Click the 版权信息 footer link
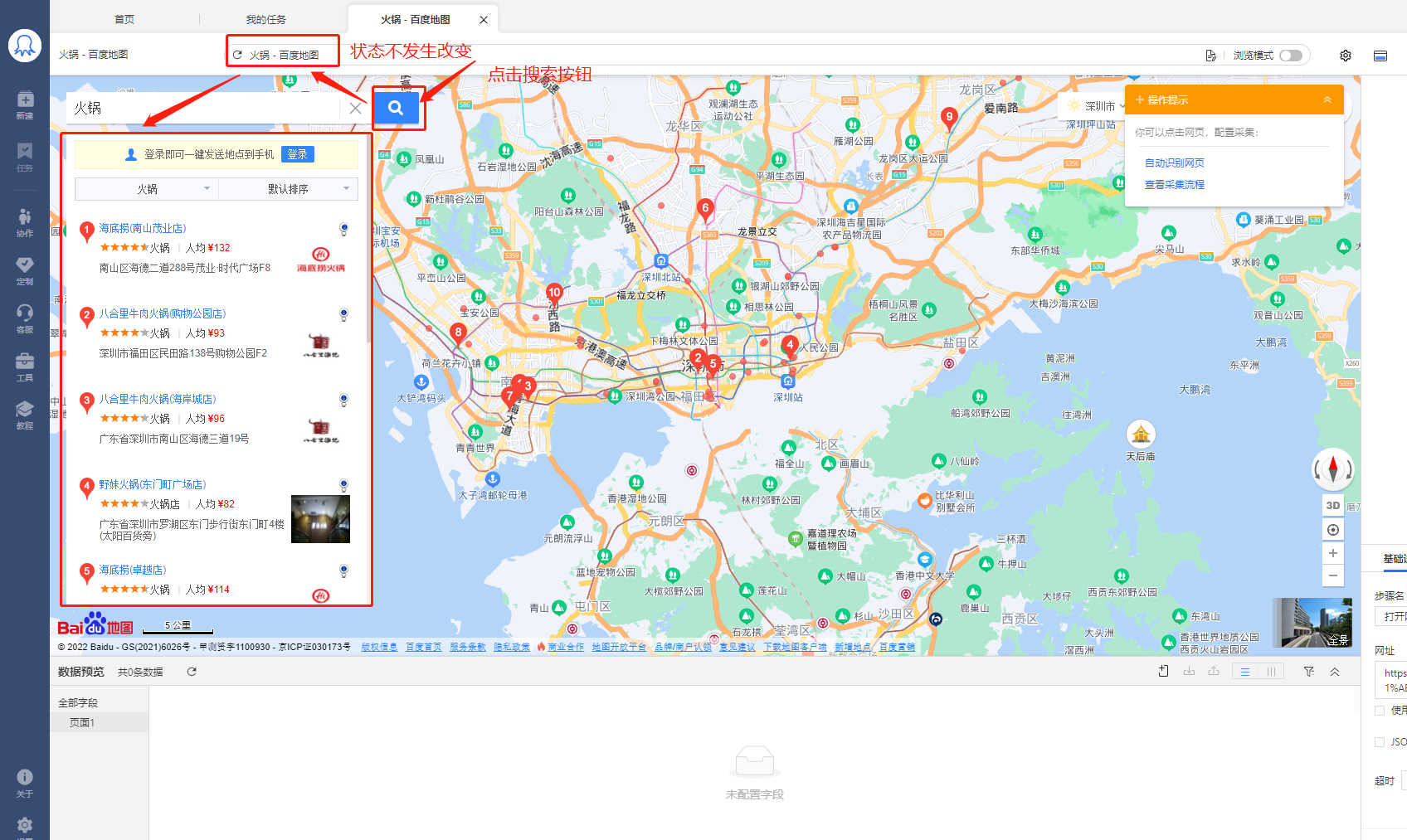Viewport: 1407px width, 840px height. pos(379,647)
